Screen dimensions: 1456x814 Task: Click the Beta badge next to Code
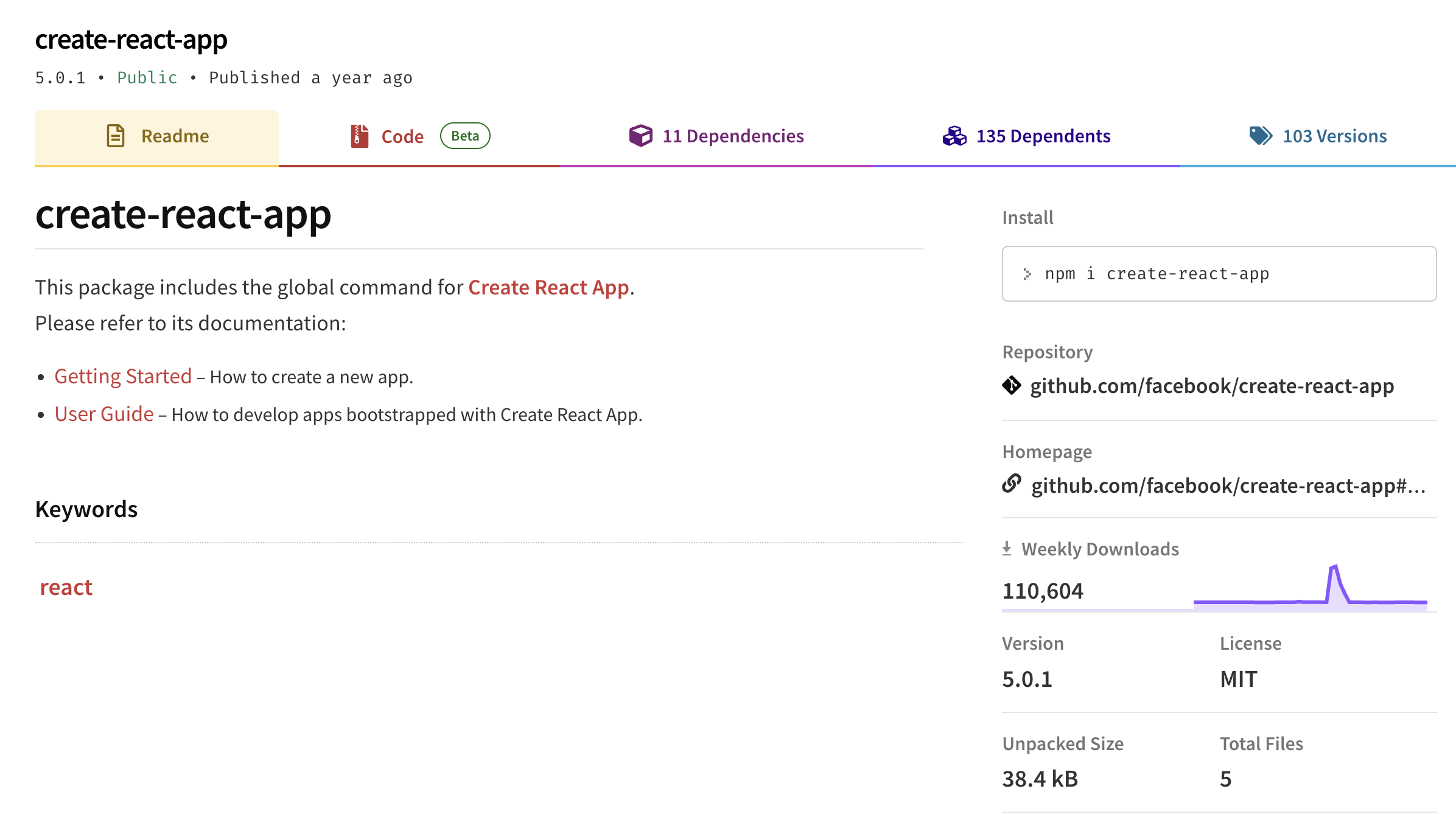(x=465, y=136)
